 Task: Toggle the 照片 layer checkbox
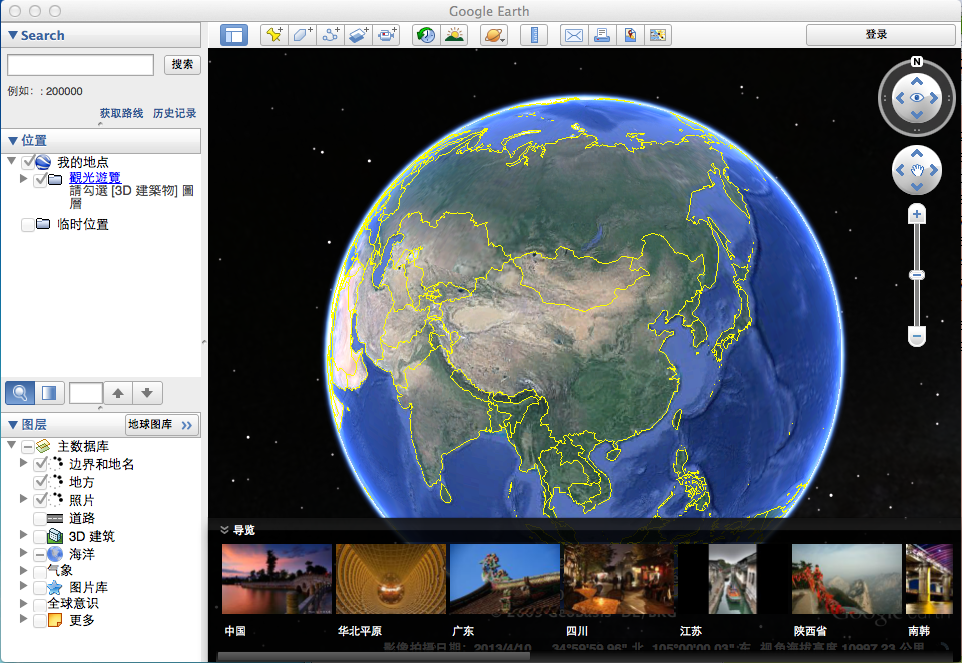click(x=40, y=500)
